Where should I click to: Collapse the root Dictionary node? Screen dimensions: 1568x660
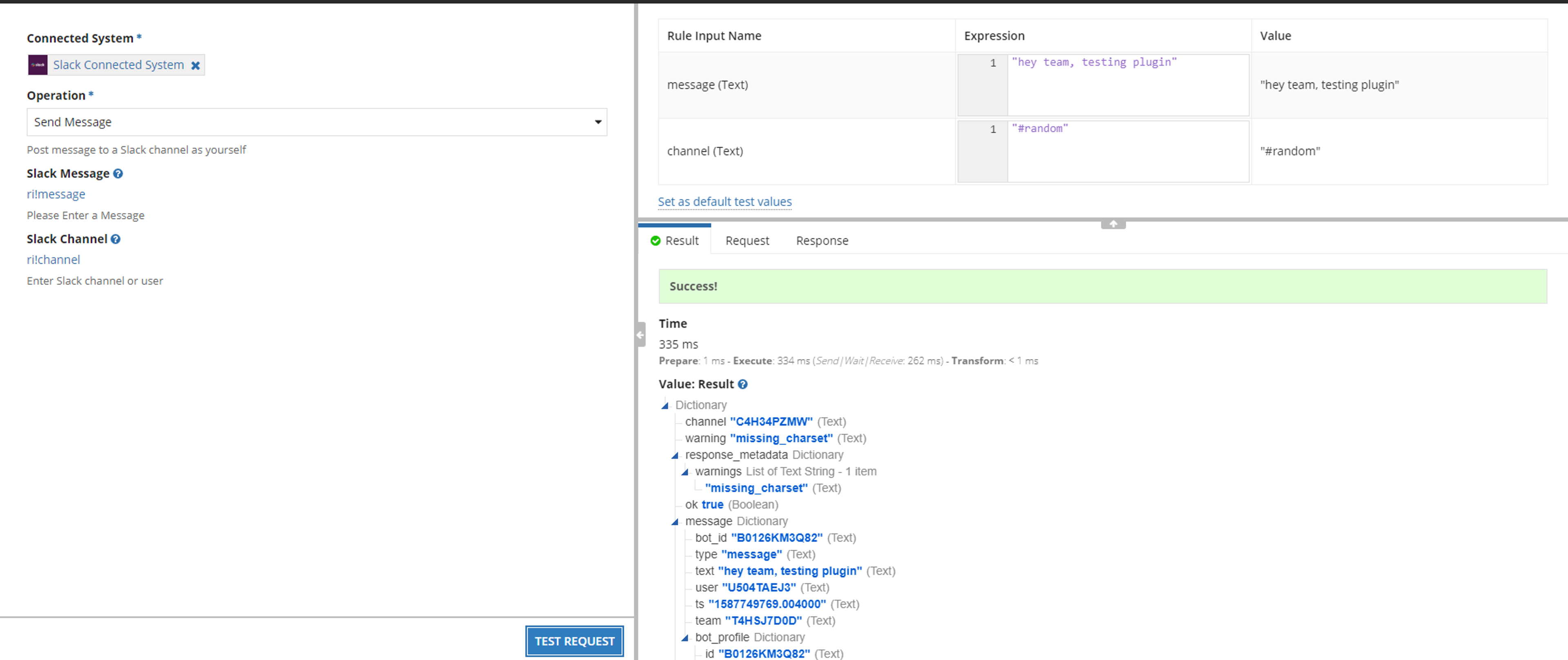[665, 406]
